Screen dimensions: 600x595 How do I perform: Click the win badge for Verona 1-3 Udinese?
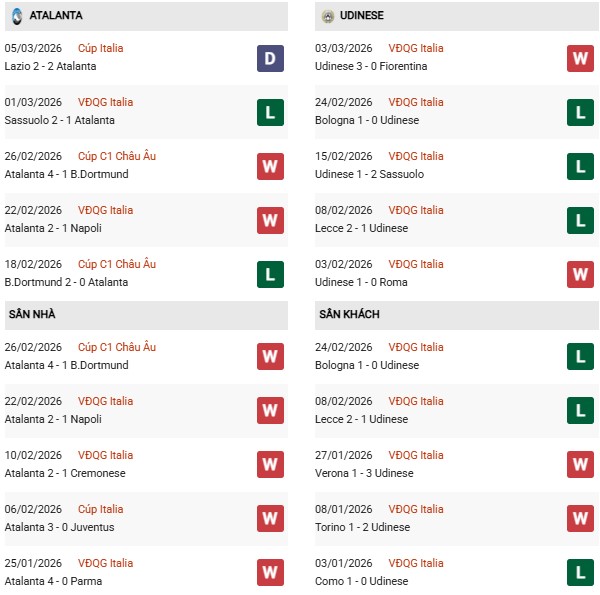[580, 465]
